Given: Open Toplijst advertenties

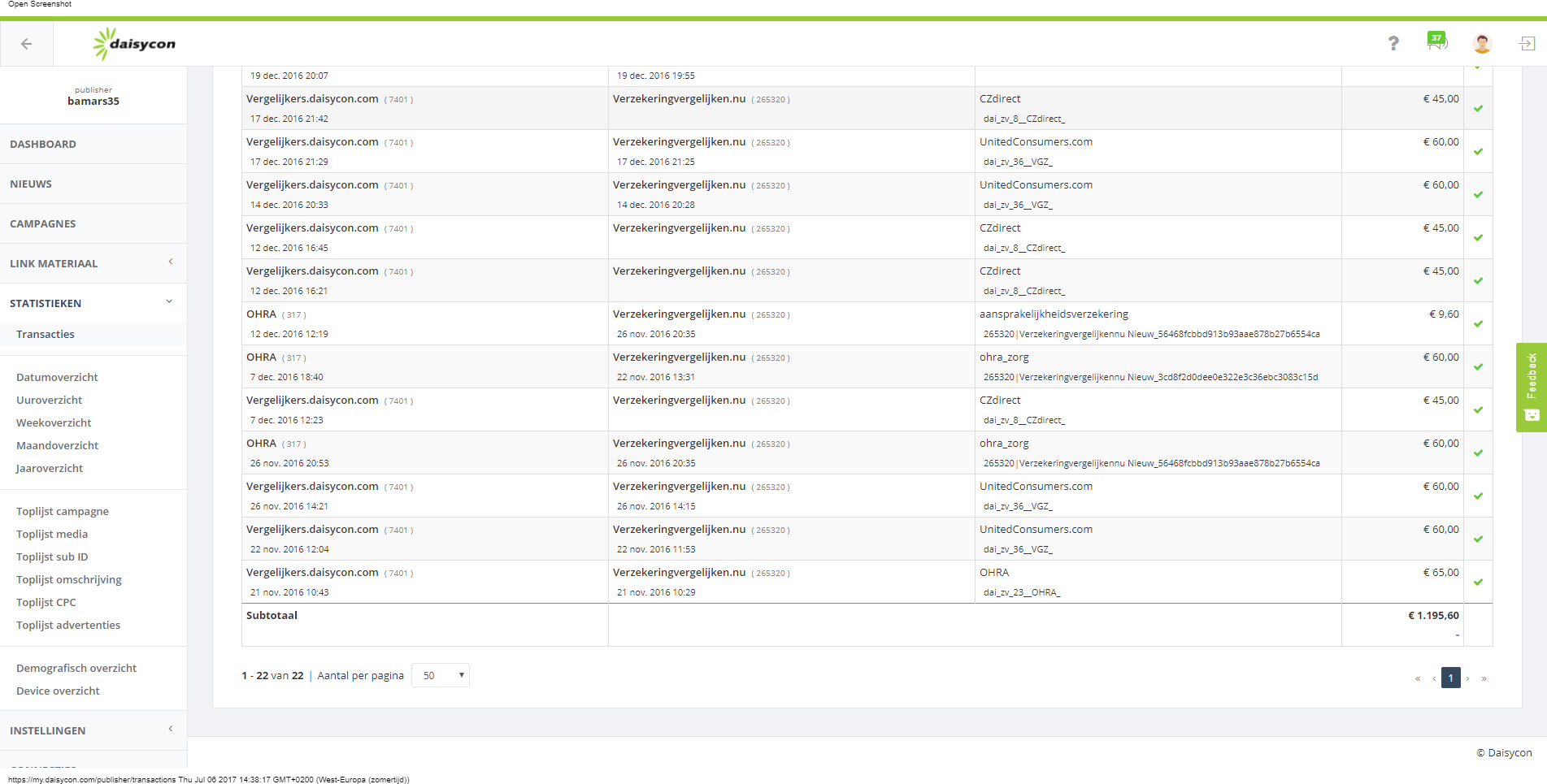Looking at the screenshot, I should tap(68, 625).
